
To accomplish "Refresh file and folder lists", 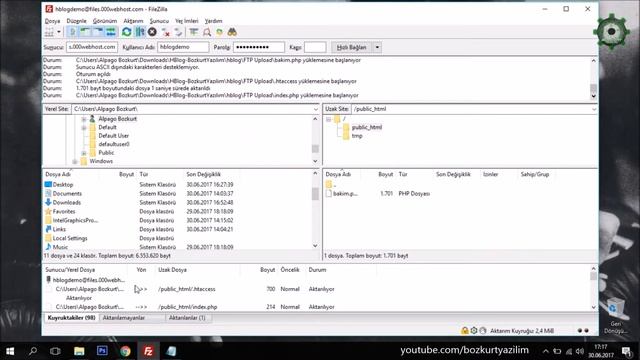I will click(x=127, y=32).
